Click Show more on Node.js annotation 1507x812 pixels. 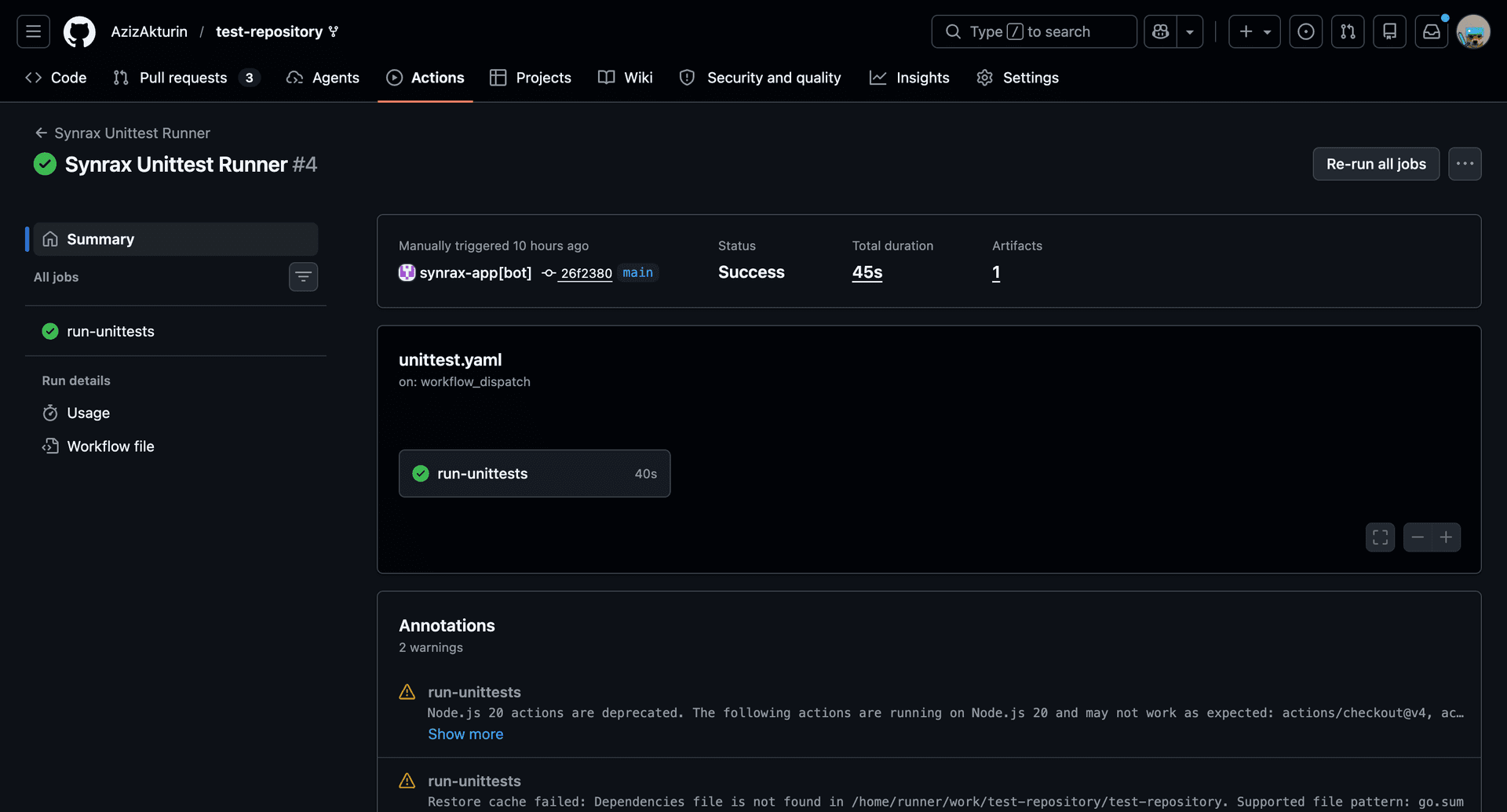465,734
